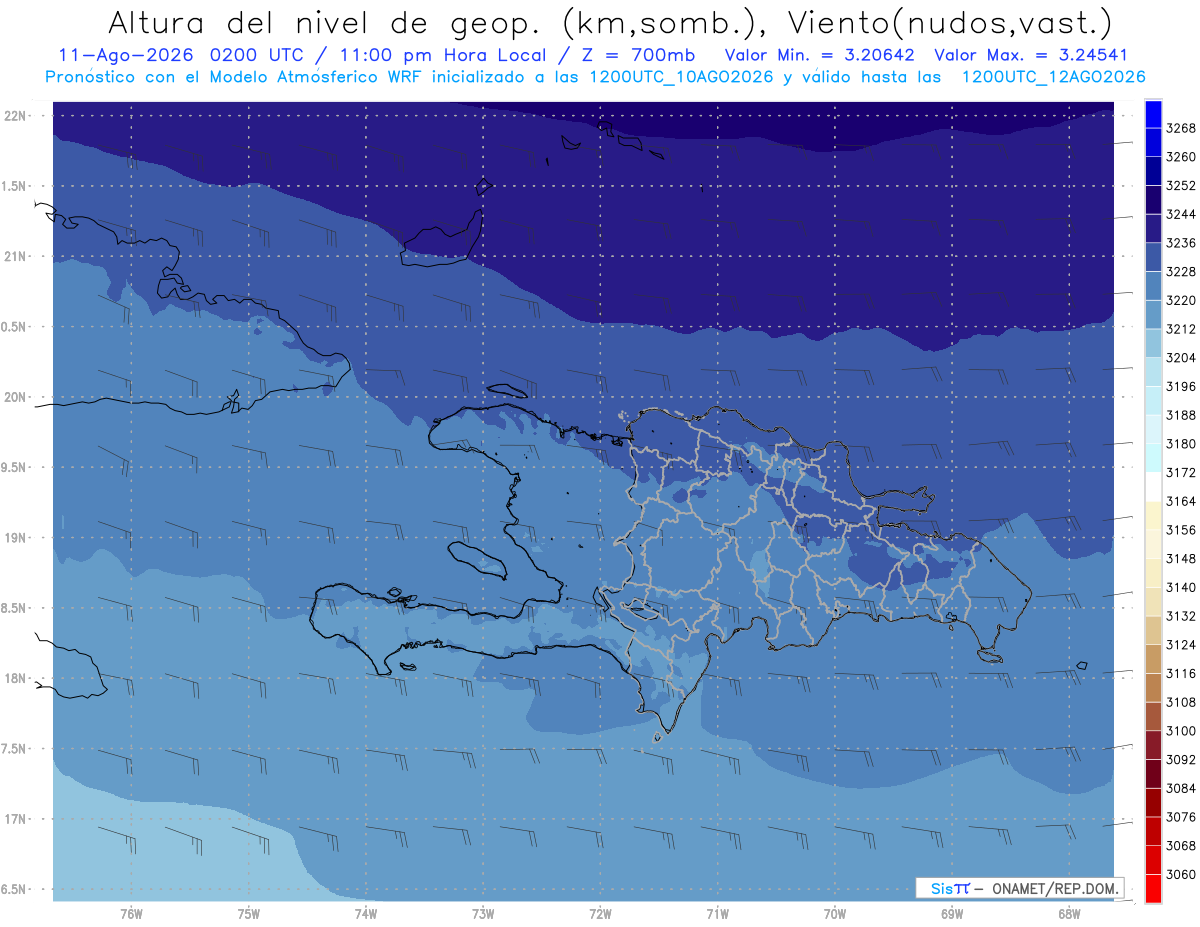Click the 3220 legend value
This screenshot has height=927, width=1200.
pyautogui.click(x=1181, y=300)
